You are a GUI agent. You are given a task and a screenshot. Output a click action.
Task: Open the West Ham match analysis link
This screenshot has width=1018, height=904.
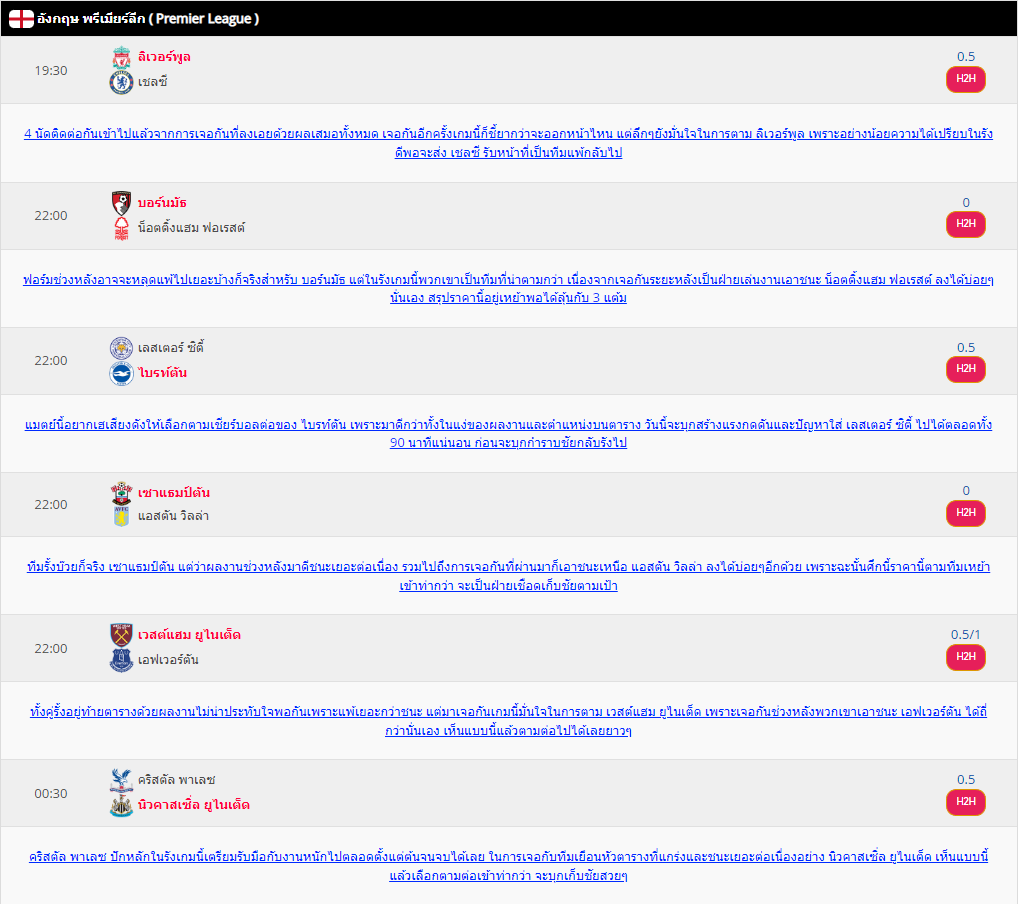[508, 721]
